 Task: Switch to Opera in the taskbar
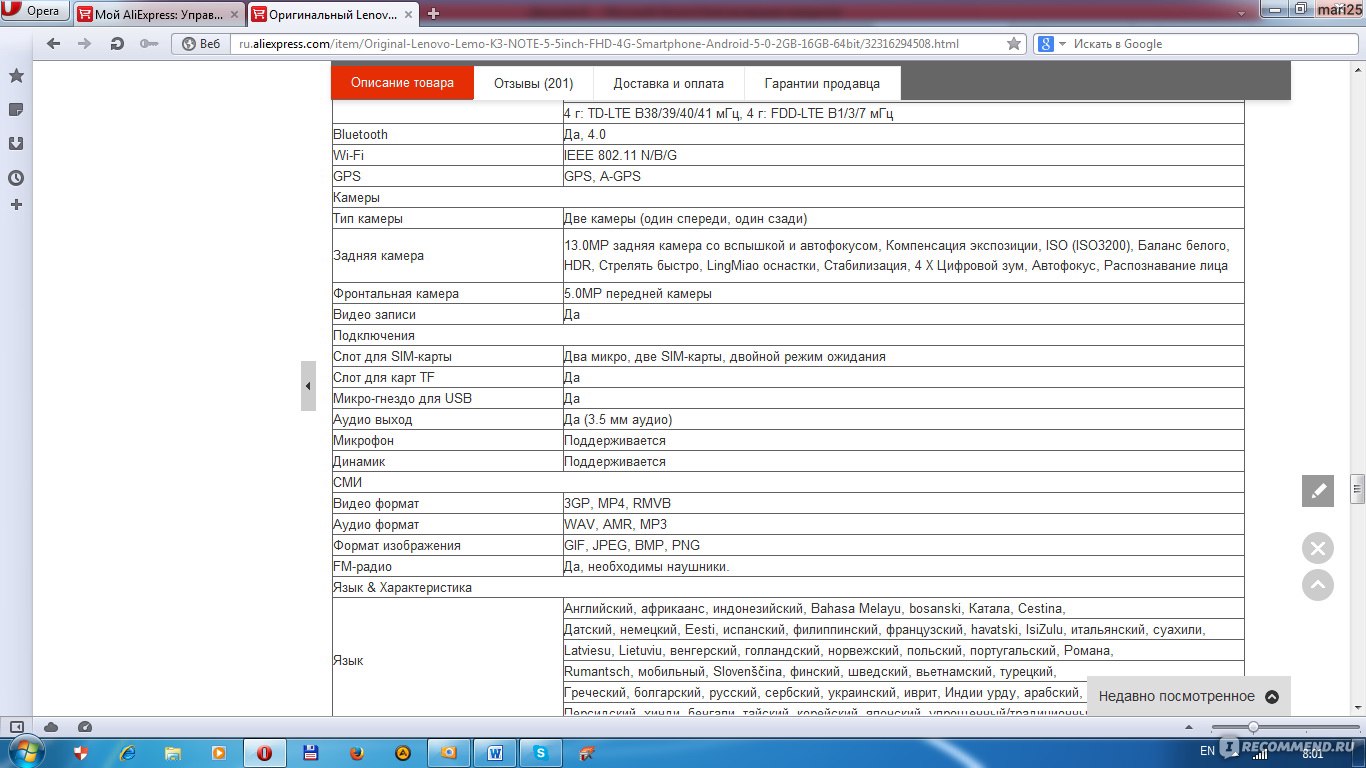264,753
